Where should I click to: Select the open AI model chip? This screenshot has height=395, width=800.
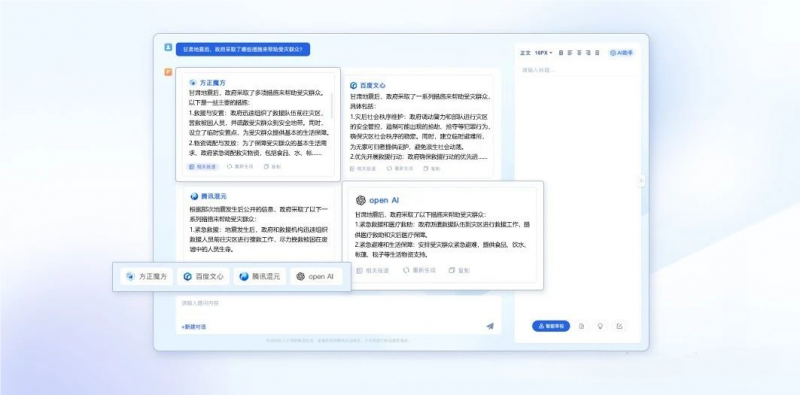tap(316, 277)
